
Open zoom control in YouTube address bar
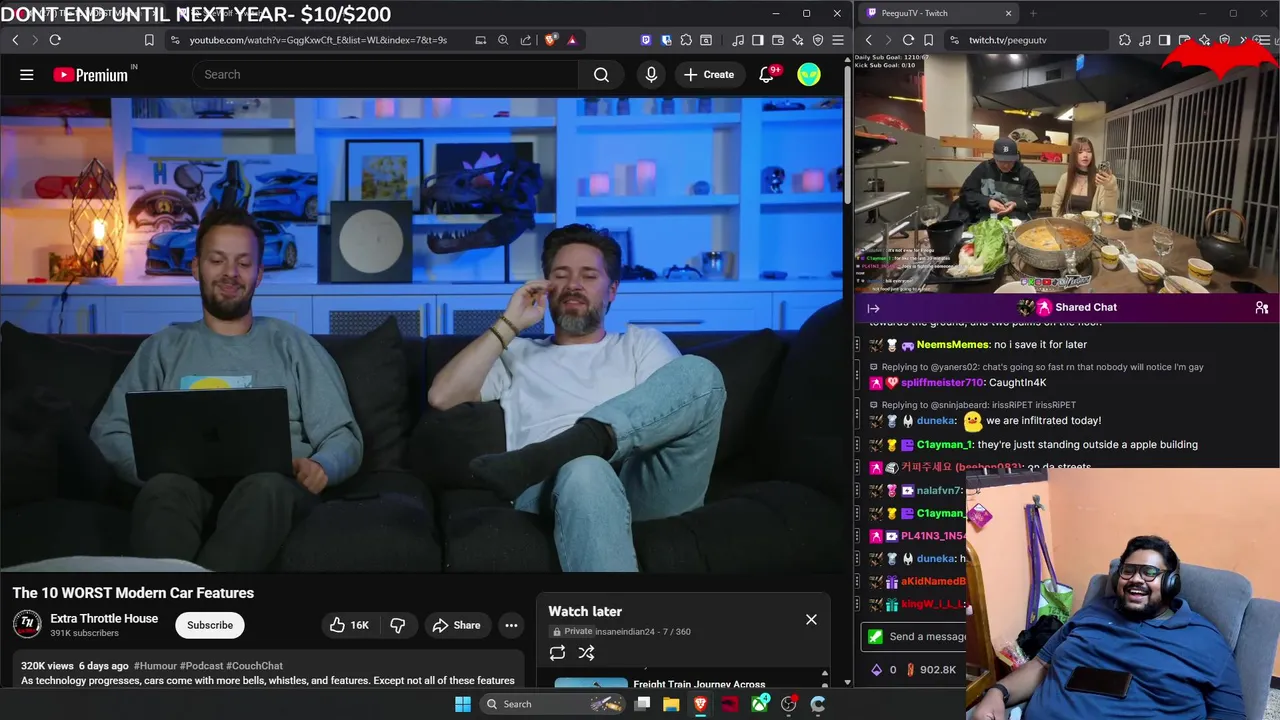click(x=503, y=40)
